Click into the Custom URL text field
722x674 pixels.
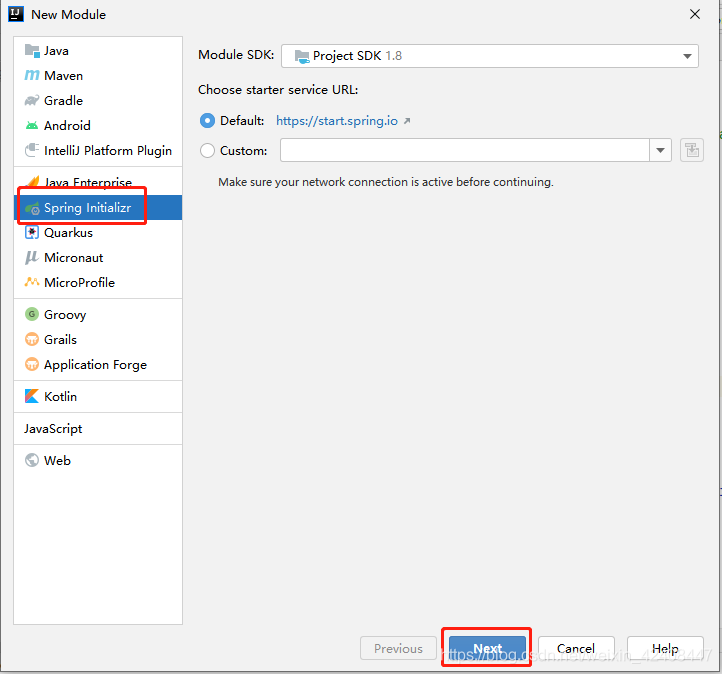465,151
